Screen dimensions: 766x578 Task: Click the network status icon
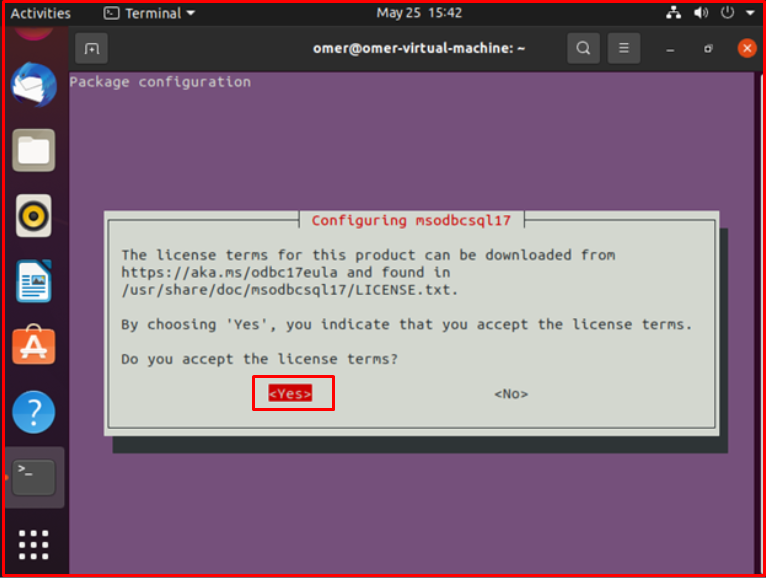674,13
